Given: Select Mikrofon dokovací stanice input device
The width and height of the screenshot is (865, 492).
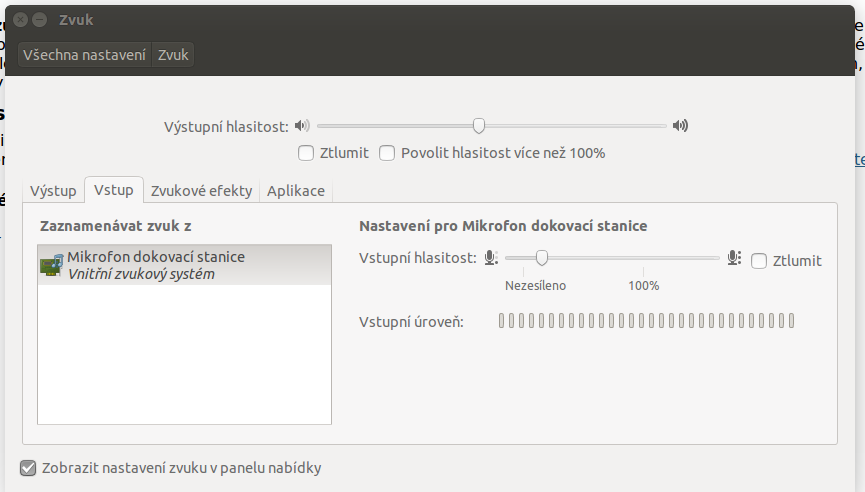Looking at the screenshot, I should 184,265.
